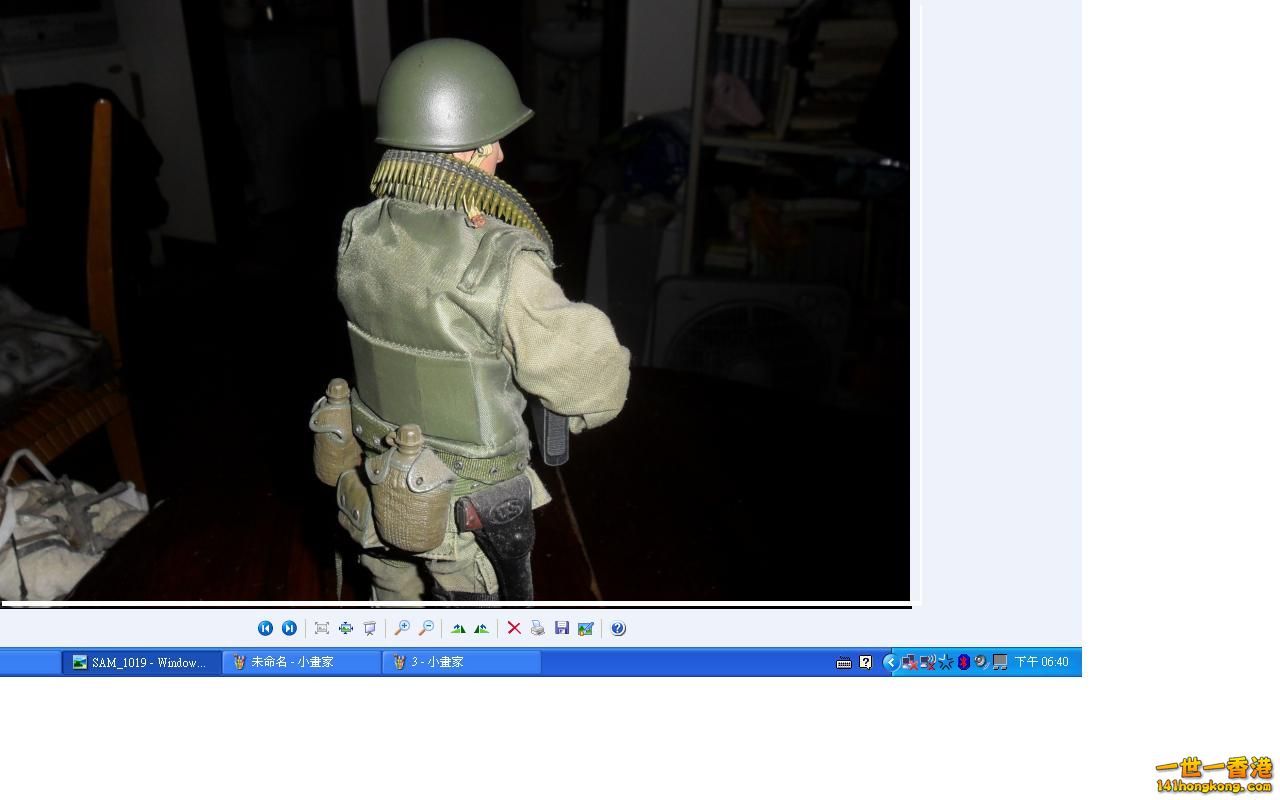Image resolution: width=1280 pixels, height=800 pixels.
Task: Open the viewer Help button
Action: [618, 628]
